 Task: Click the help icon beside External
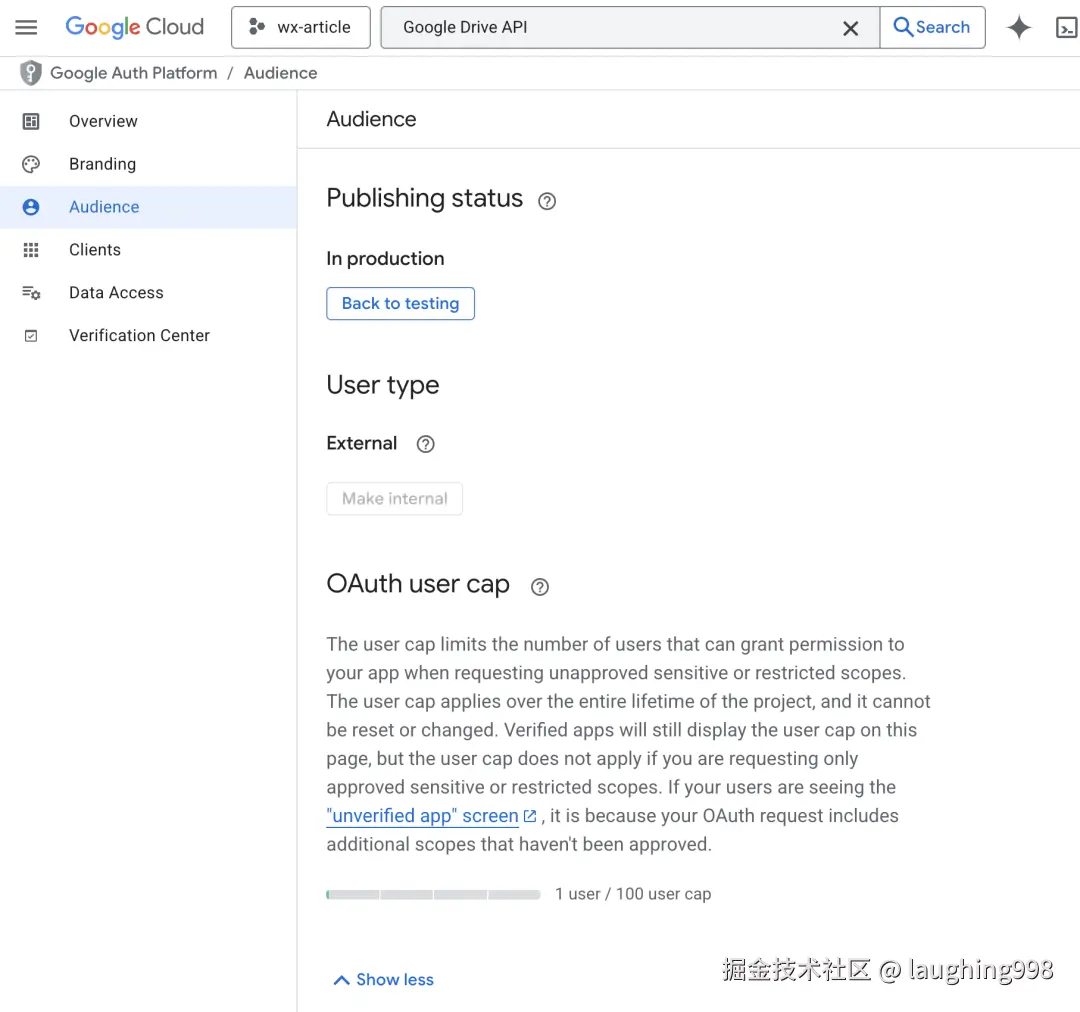pyautogui.click(x=426, y=444)
